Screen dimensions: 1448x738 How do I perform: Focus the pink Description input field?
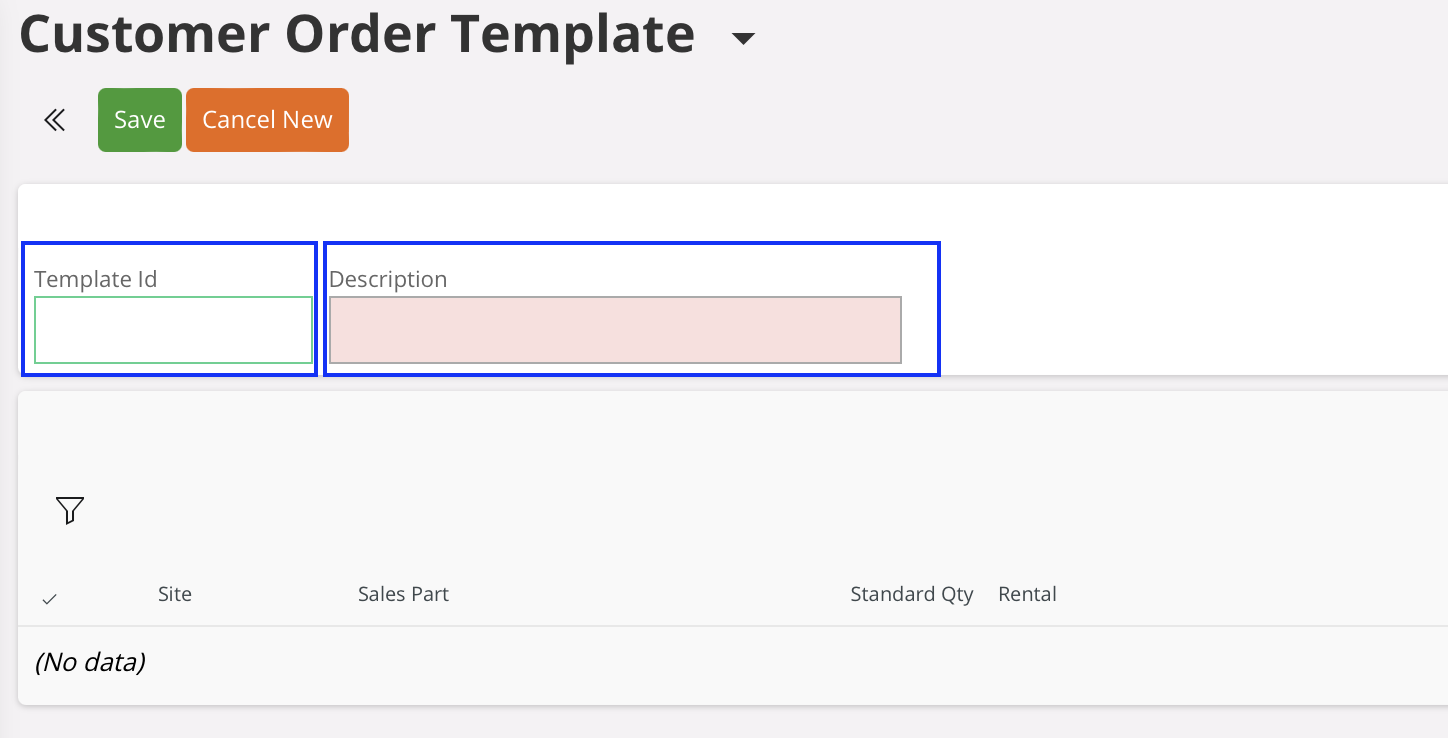[x=615, y=330]
